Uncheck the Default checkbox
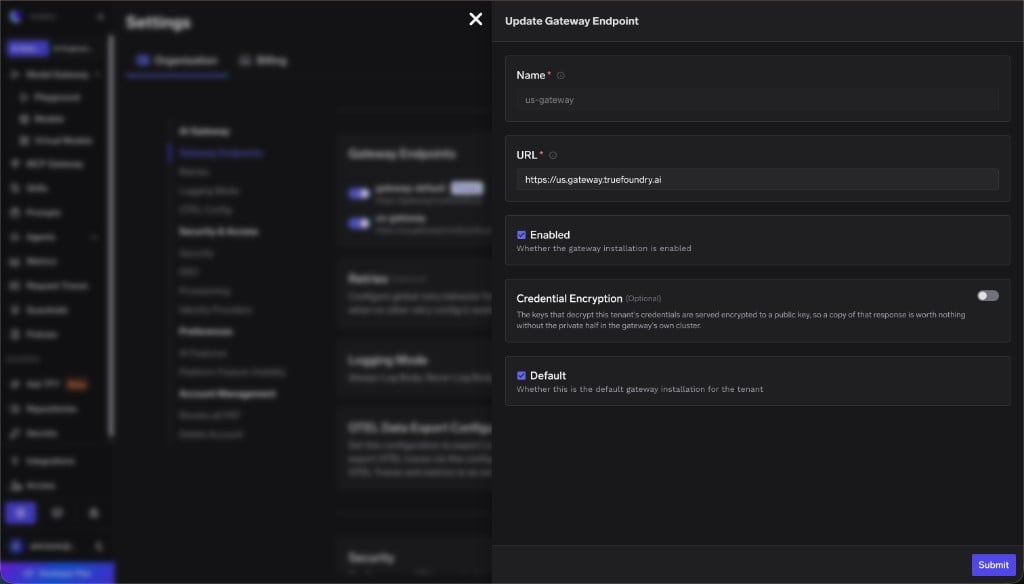The image size is (1024, 584). [521, 376]
